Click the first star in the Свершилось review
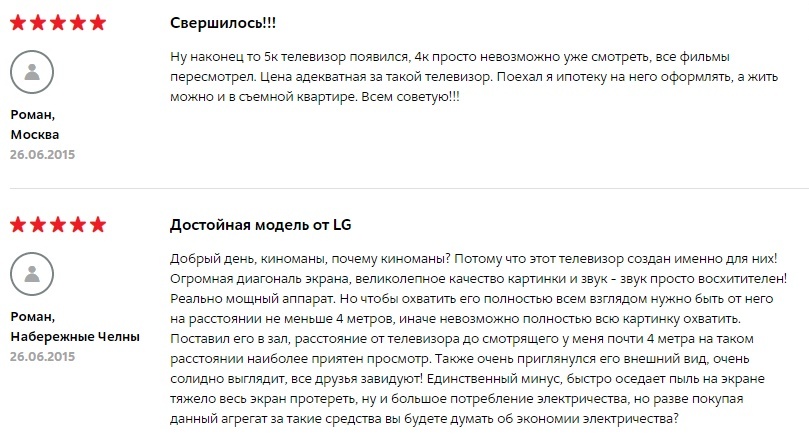This screenshot has height=441, width=809. coord(18,23)
